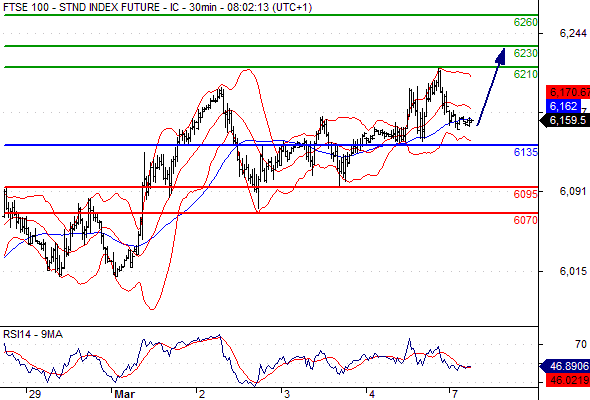590x400 pixels.
Task: Click the 6,015 price axis label
Action: (573, 271)
